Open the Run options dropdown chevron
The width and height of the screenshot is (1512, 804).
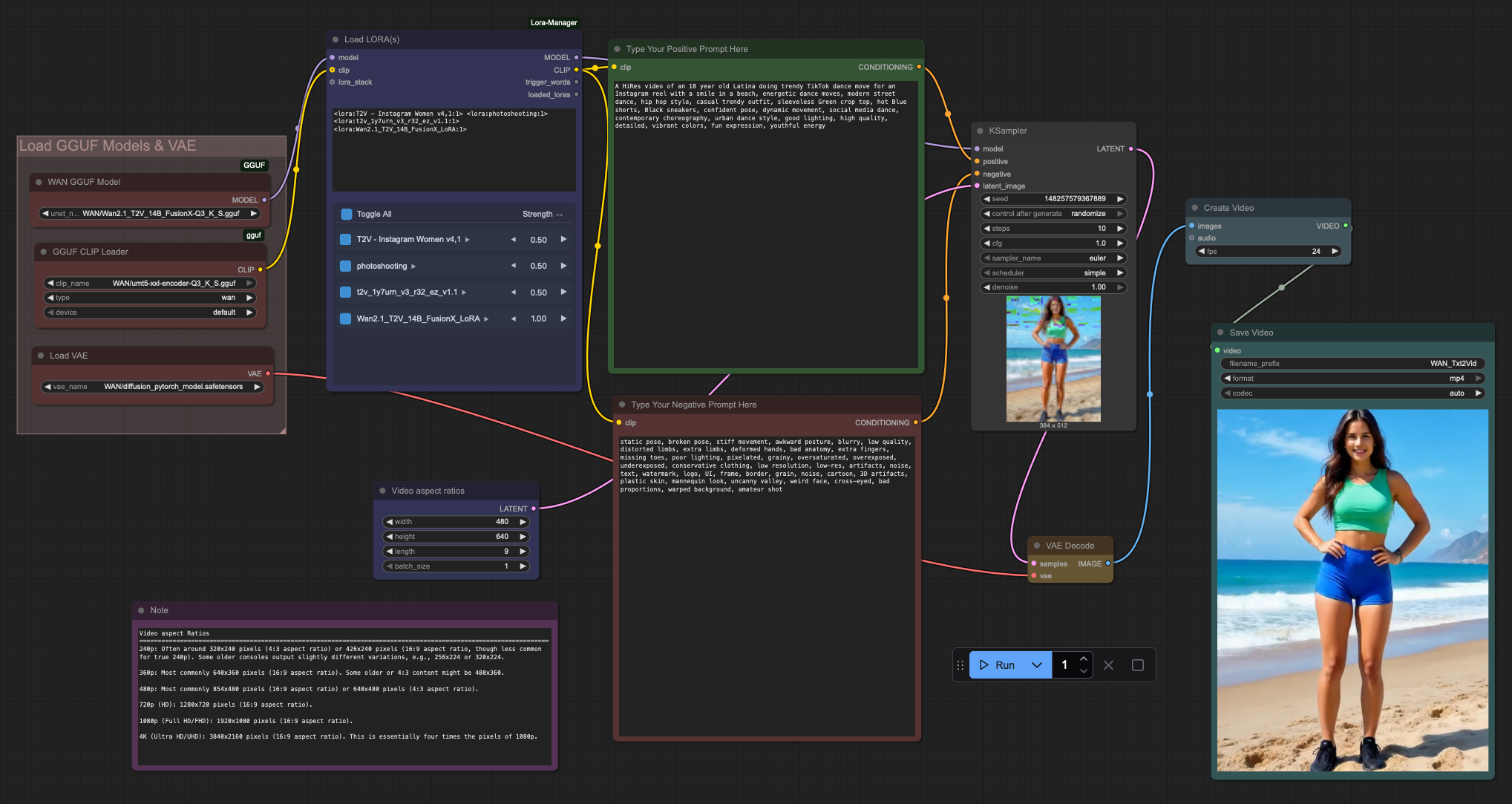coord(1037,665)
